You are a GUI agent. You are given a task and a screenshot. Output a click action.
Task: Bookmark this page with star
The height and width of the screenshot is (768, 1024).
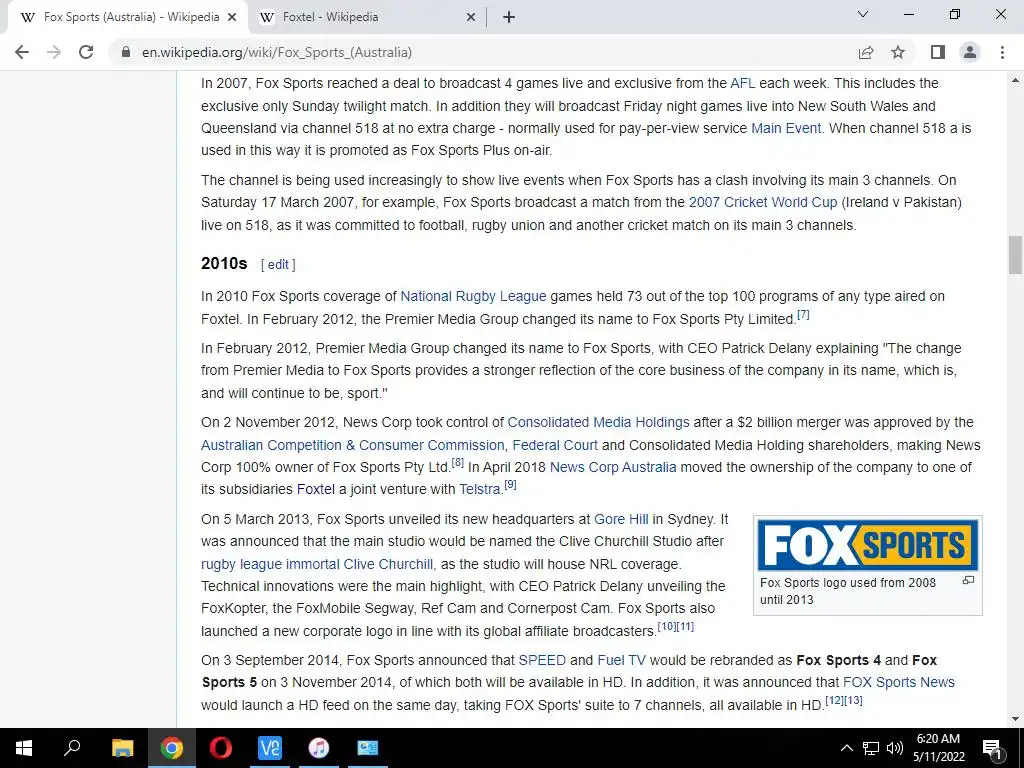pyautogui.click(x=898, y=52)
